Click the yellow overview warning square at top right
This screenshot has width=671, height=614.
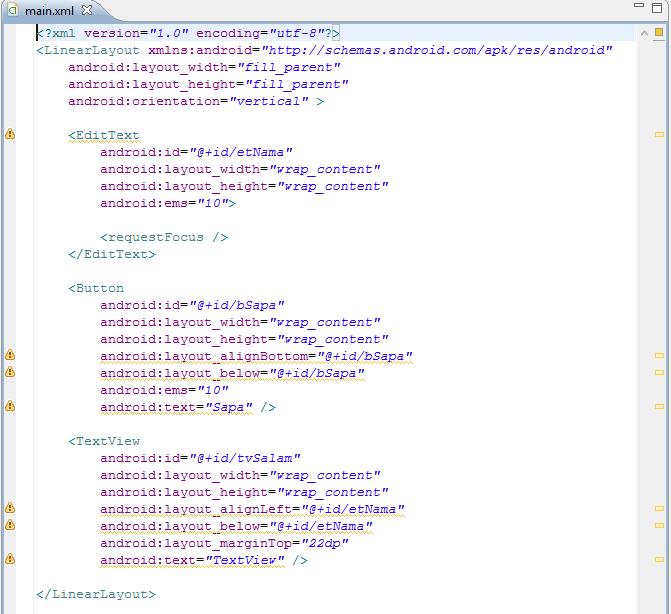(659, 32)
